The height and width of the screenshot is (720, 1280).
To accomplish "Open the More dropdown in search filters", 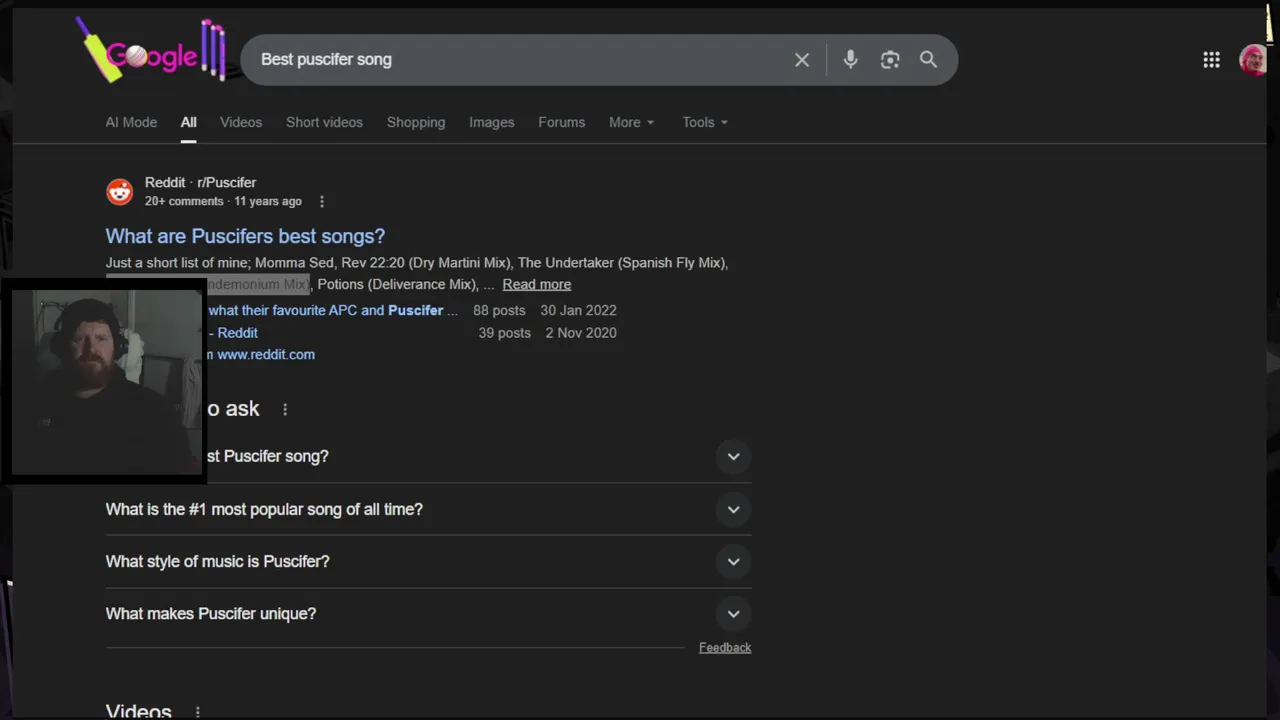I will pyautogui.click(x=631, y=122).
